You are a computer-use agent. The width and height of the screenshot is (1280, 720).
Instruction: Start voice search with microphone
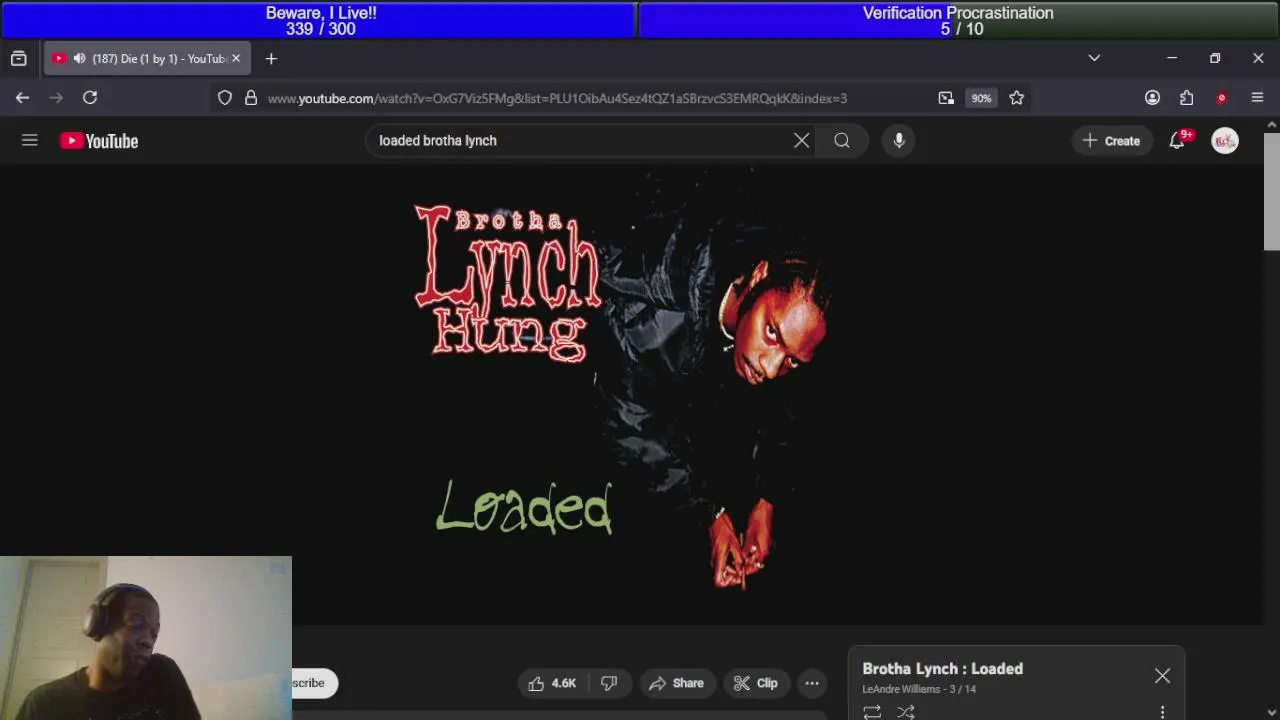tap(899, 141)
